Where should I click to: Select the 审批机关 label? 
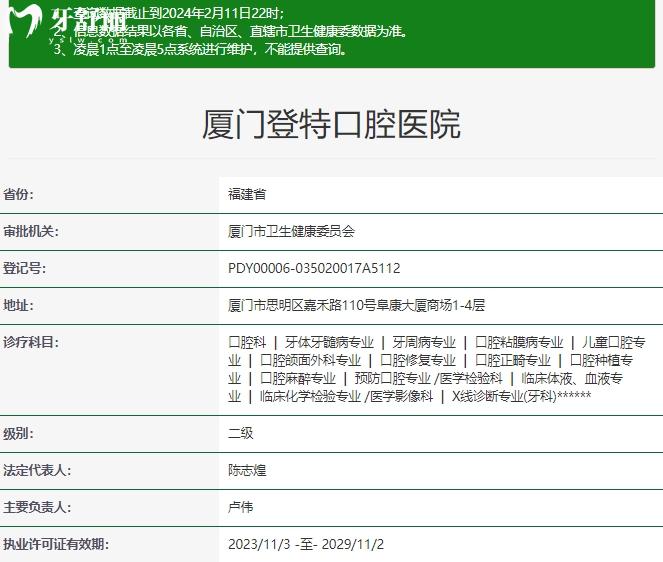pos(31,231)
